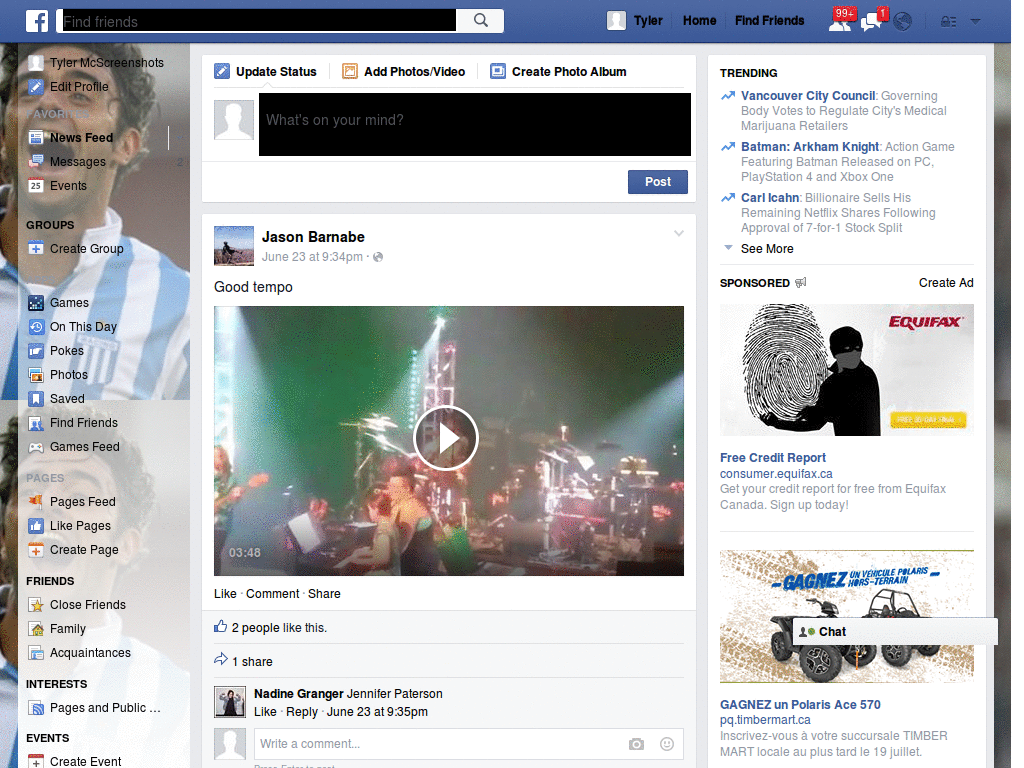The width and height of the screenshot is (1024, 768).
Task: Open the comment emoji sticker icon
Action: tap(667, 744)
